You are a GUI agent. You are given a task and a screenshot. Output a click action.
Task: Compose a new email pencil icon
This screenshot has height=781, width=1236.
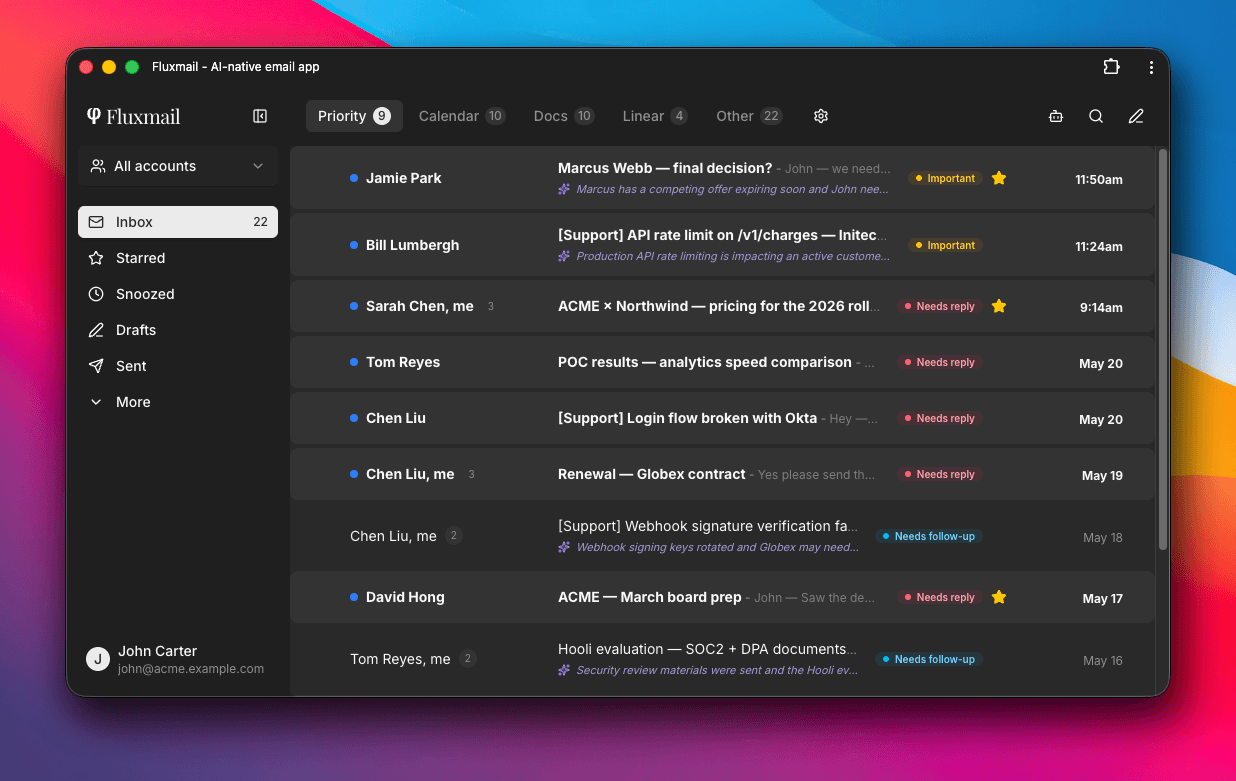point(1136,116)
